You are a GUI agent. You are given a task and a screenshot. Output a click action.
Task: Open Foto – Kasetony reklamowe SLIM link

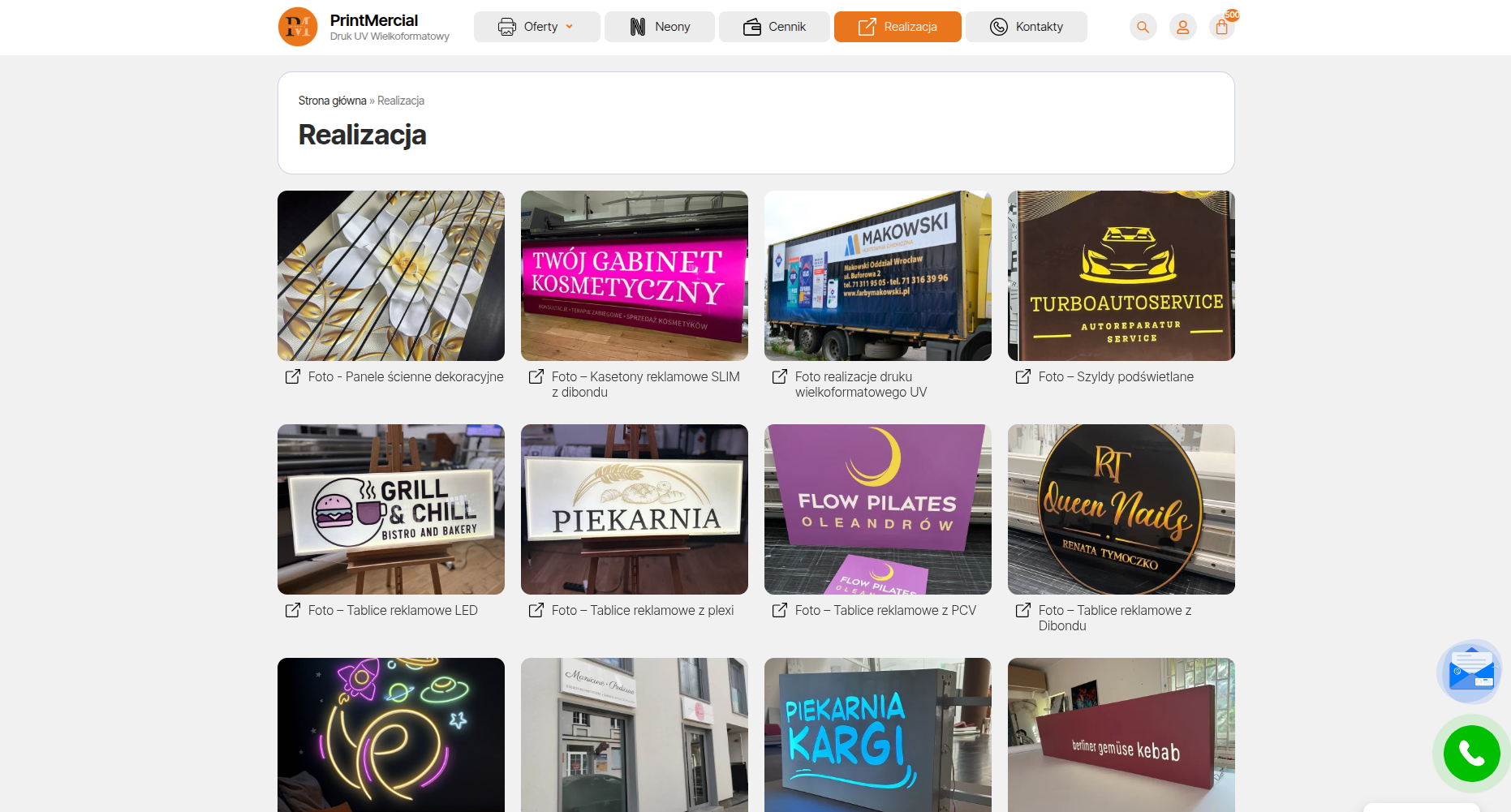coord(646,385)
